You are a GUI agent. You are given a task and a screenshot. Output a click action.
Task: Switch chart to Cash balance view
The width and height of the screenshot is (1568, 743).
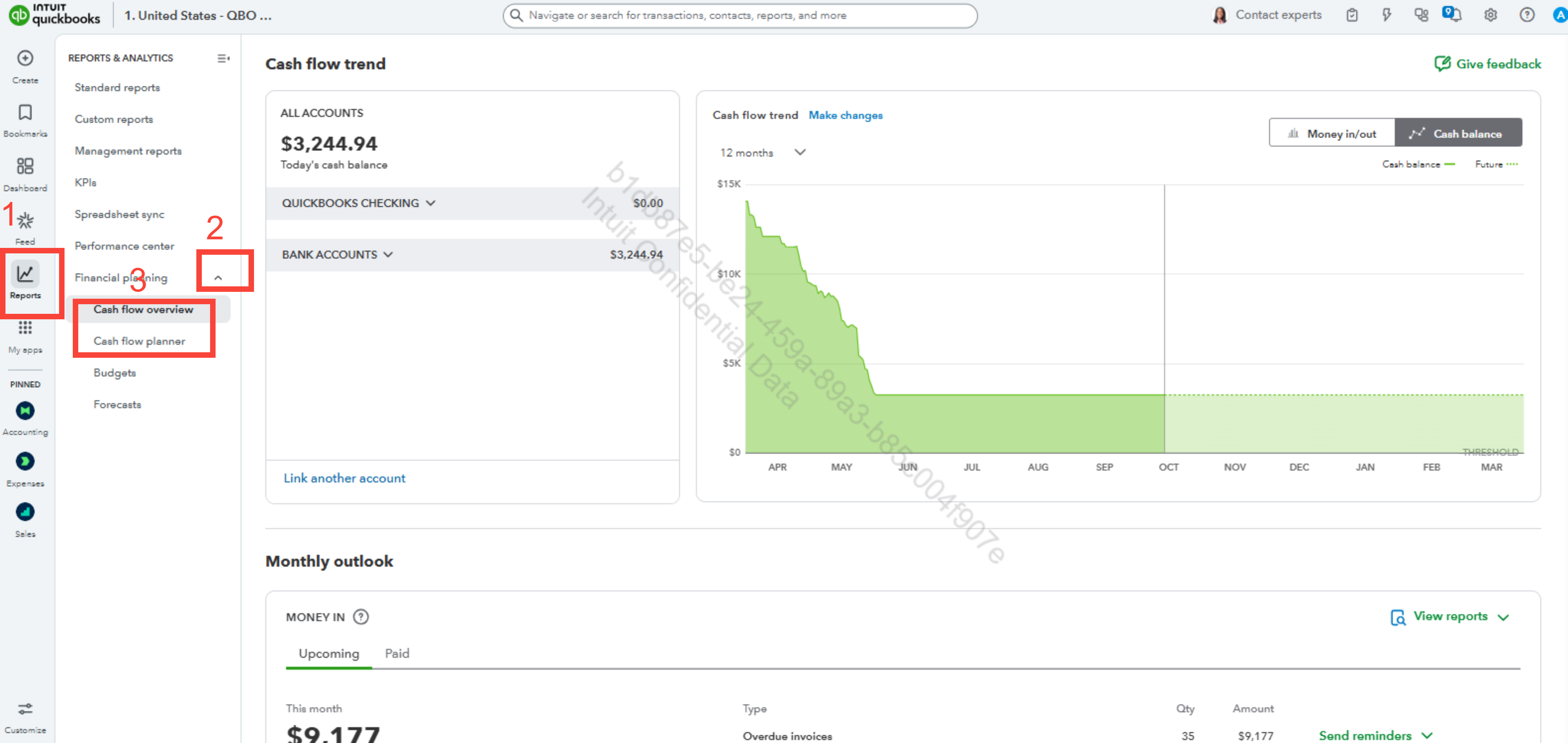(1458, 133)
